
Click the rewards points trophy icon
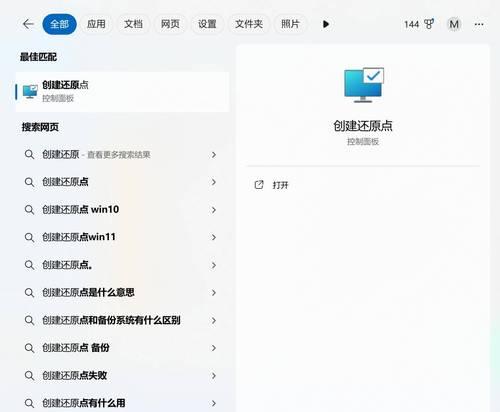[429, 24]
